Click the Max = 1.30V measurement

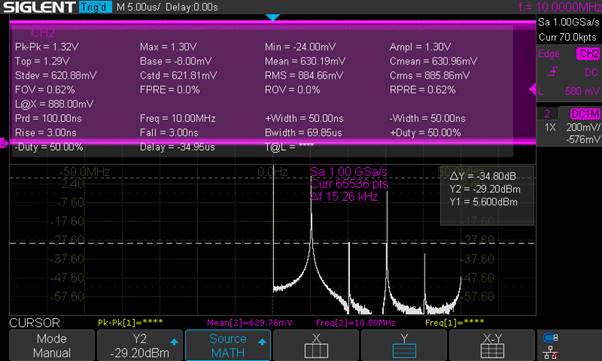click(168, 47)
